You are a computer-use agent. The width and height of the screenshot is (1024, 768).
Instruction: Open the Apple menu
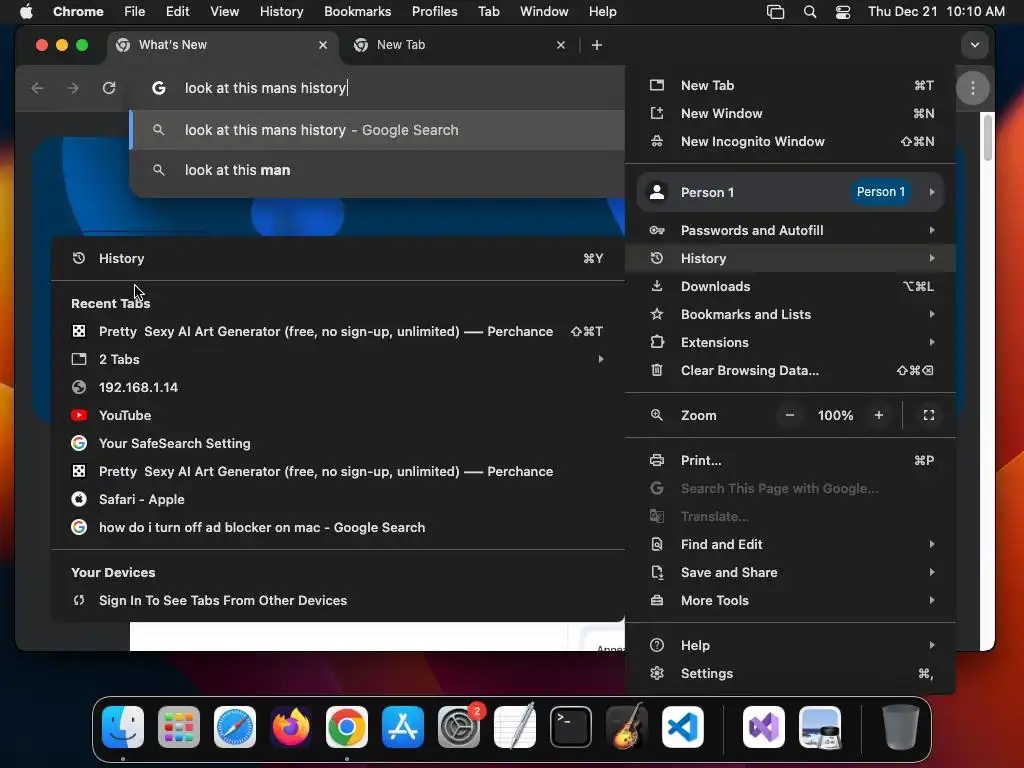(x=25, y=12)
